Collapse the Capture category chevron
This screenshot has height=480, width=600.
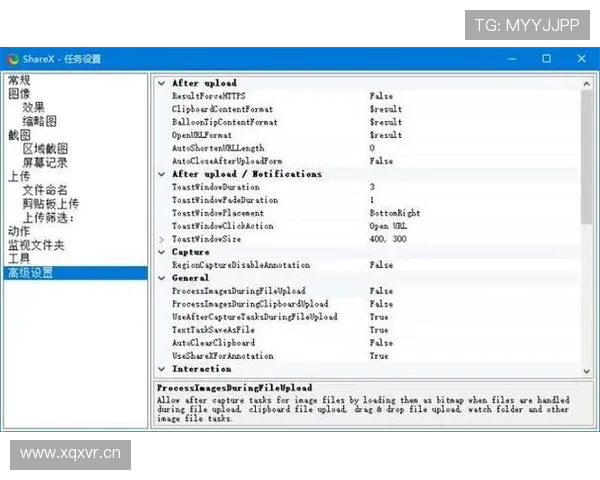(163, 252)
